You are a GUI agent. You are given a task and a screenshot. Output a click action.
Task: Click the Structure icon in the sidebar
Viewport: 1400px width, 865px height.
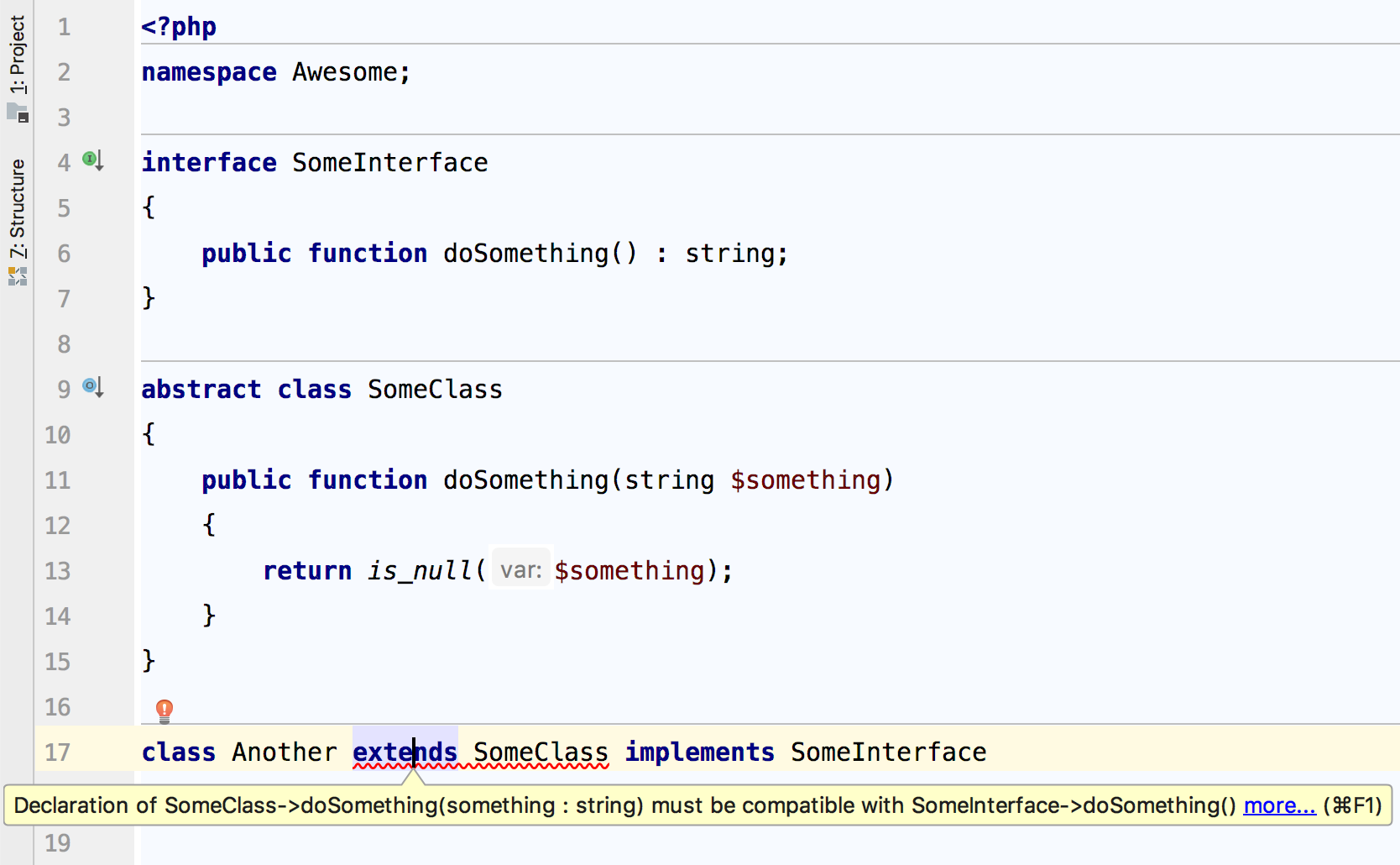click(18, 276)
